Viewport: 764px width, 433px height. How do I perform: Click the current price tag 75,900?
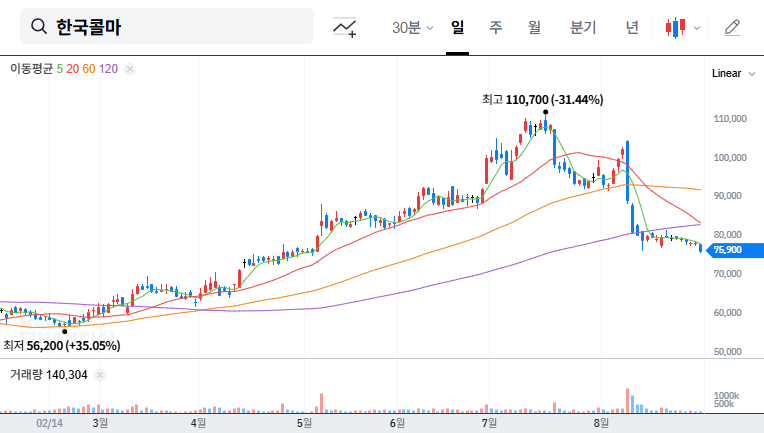(734, 250)
